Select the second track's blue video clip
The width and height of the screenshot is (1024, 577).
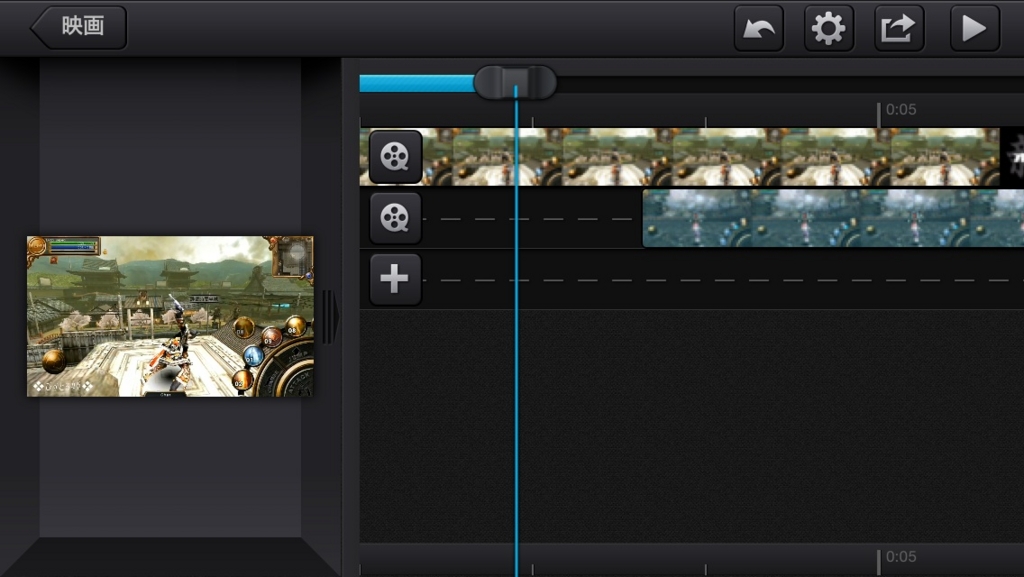833,218
